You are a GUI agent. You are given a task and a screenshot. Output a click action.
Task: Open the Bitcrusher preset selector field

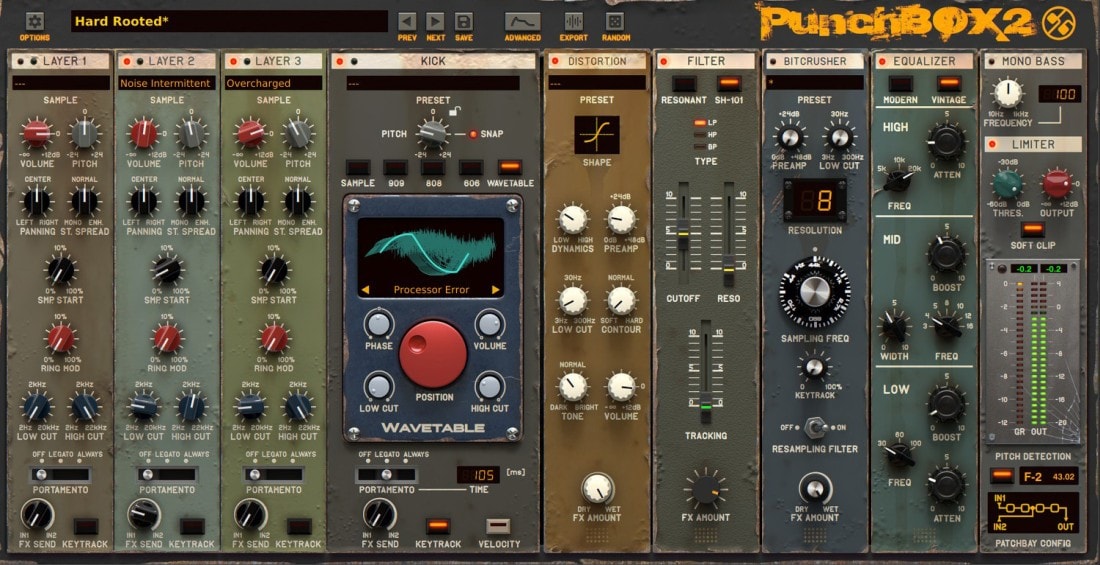pos(814,83)
